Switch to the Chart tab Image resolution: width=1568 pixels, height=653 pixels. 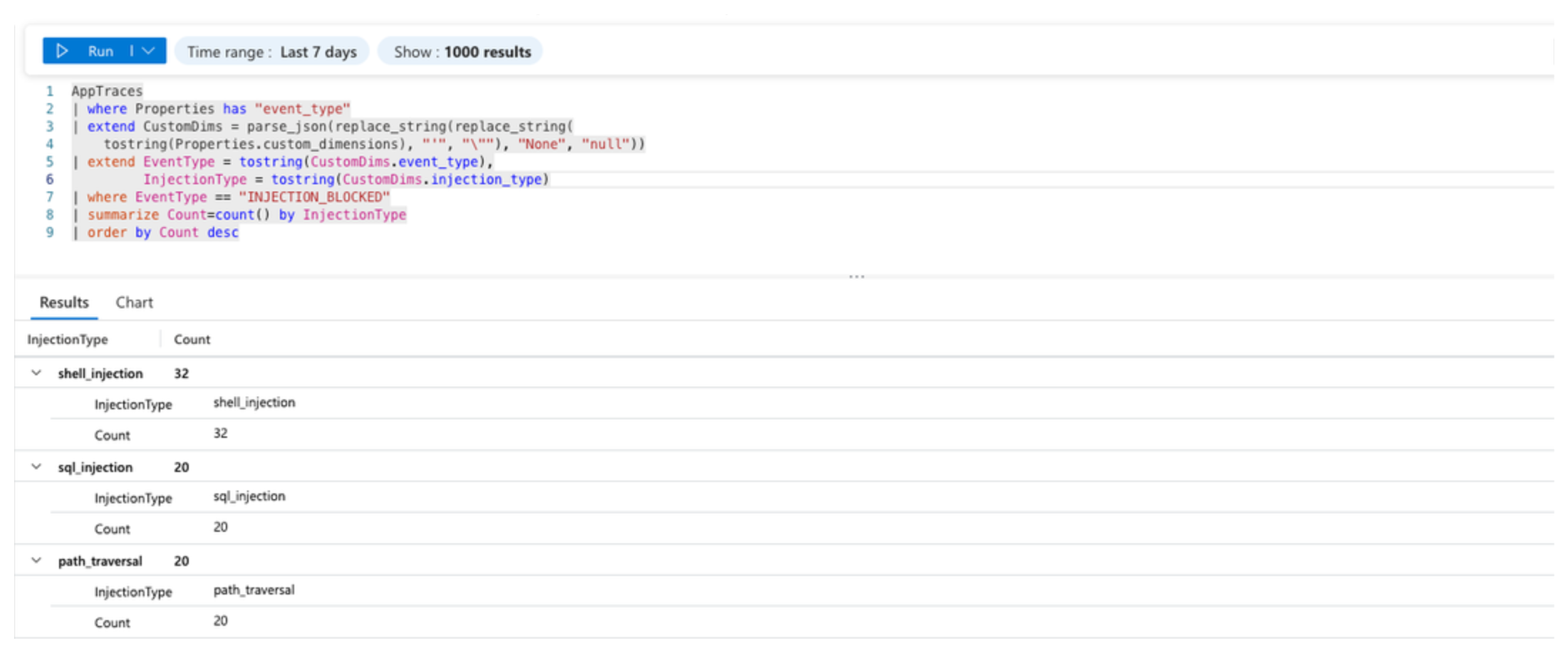134,303
